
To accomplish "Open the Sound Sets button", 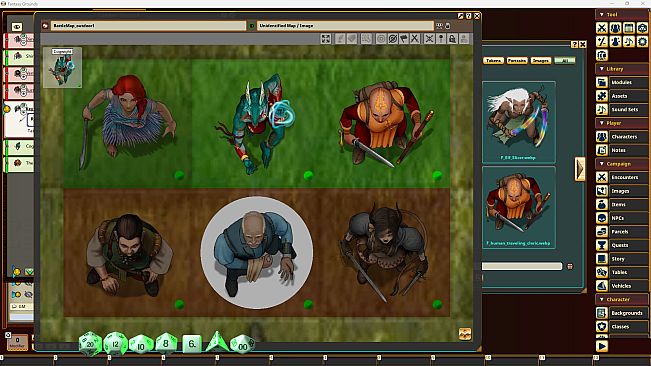I will point(629,110).
